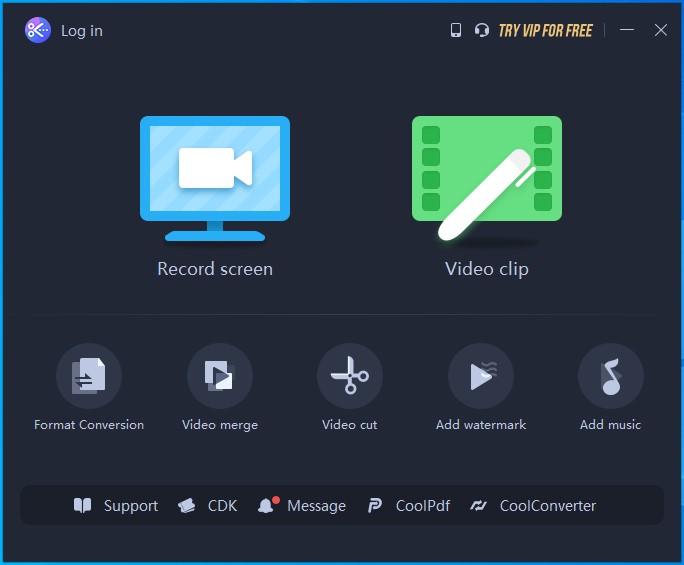The image size is (684, 565).
Task: Click the Video merge label
Action: pos(220,425)
